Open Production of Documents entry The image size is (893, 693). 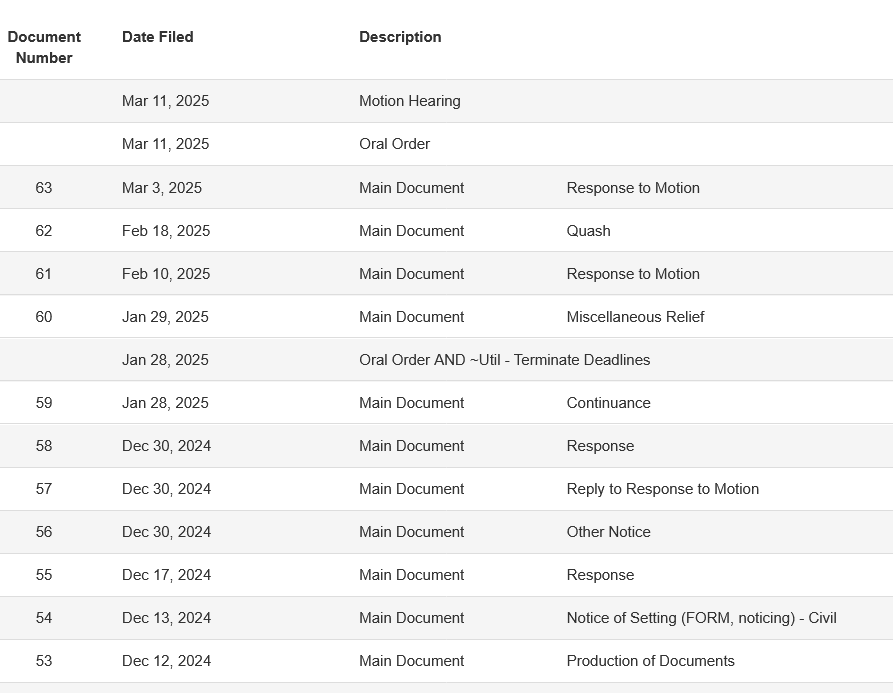[x=650, y=661]
